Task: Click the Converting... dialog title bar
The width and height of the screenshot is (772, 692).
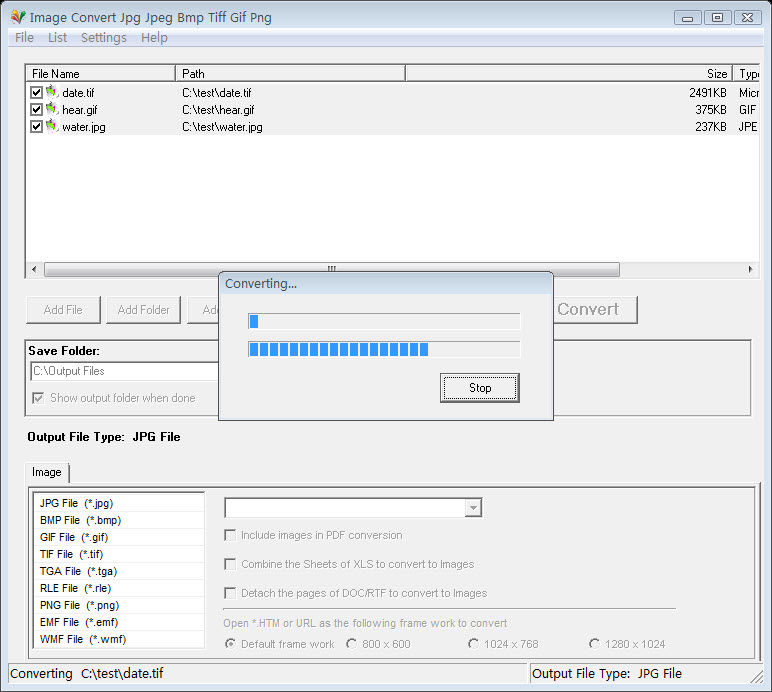Action: pos(386,283)
